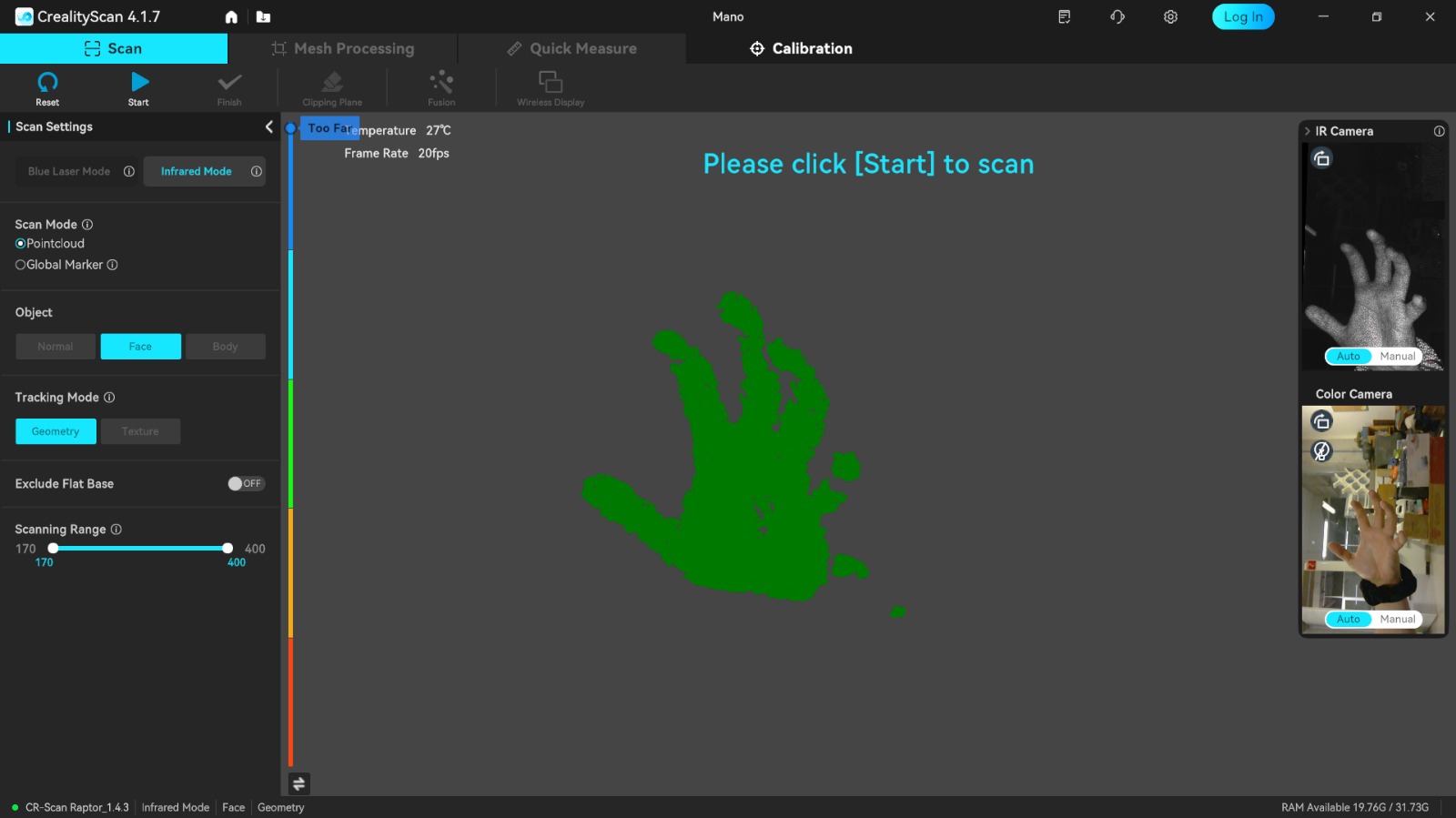Set IR Camera exposure to Auto

click(1349, 357)
